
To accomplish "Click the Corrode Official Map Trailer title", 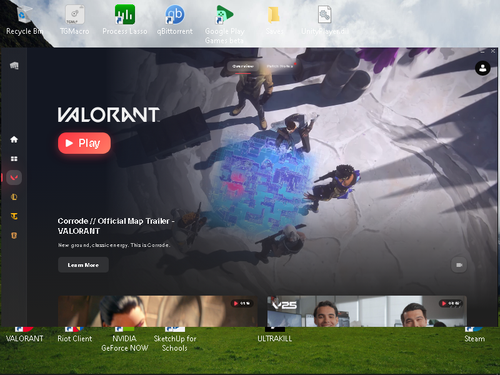I will [x=116, y=226].
